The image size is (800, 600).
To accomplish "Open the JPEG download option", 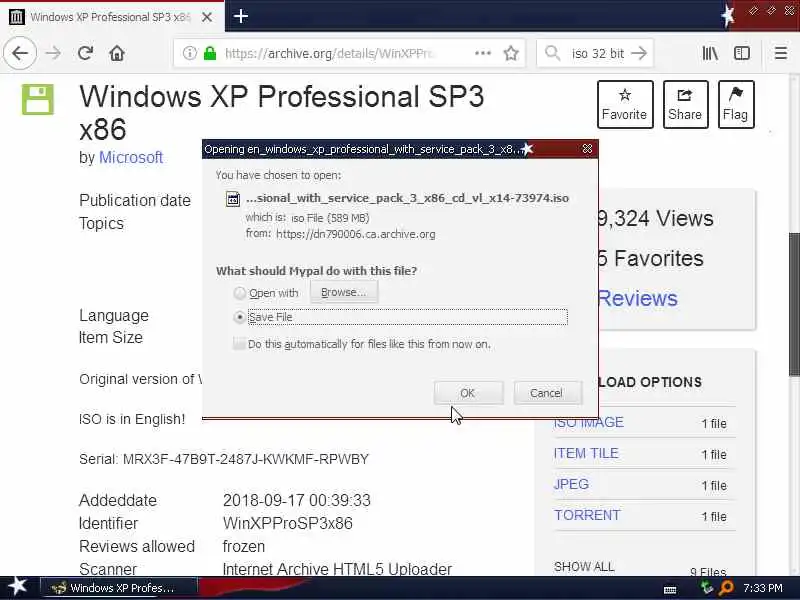I will click(x=571, y=484).
